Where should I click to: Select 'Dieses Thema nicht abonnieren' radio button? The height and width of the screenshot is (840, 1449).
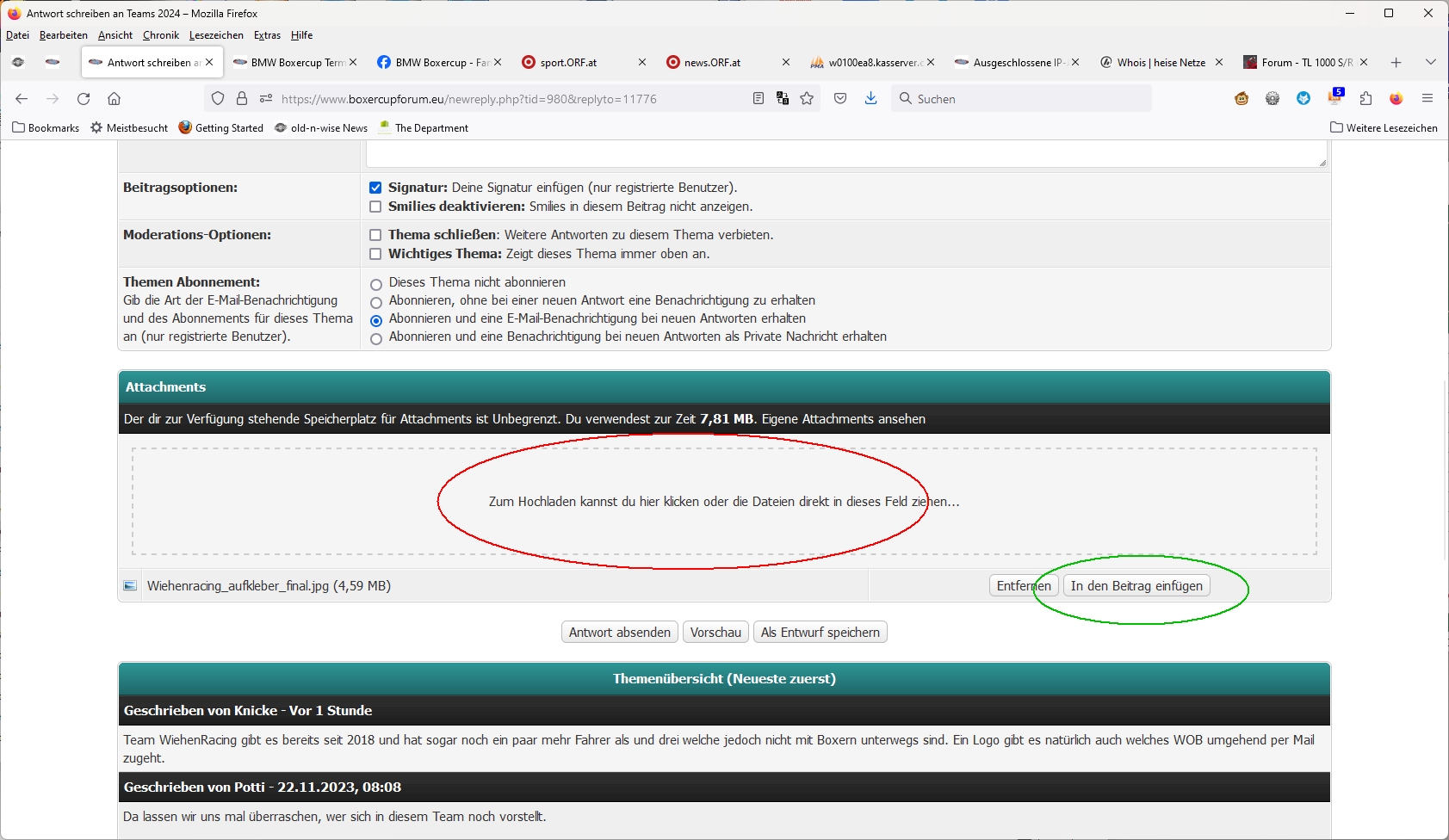point(376,284)
